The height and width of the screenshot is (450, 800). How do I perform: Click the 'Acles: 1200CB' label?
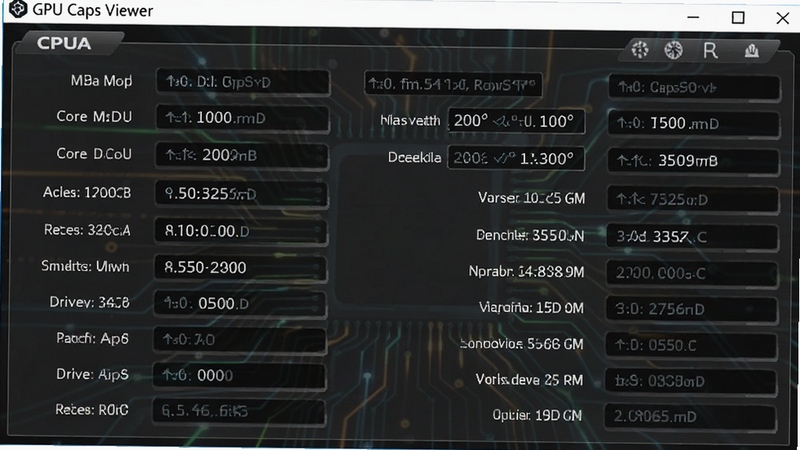87,192
